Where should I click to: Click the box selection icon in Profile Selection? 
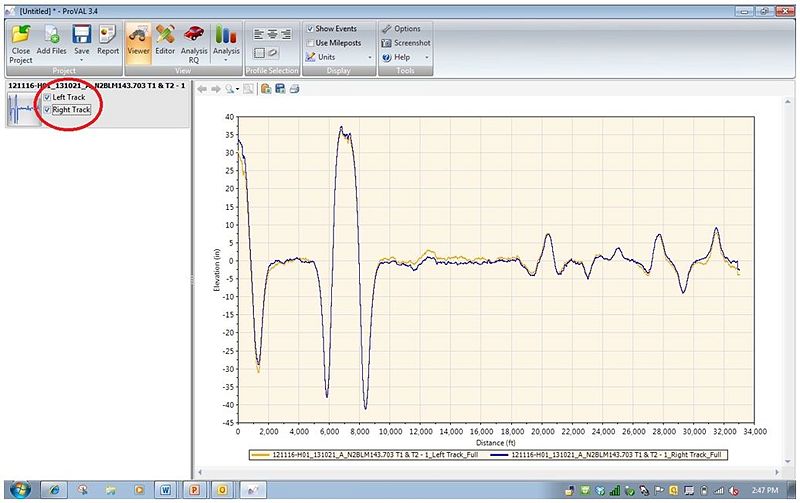pos(259,53)
